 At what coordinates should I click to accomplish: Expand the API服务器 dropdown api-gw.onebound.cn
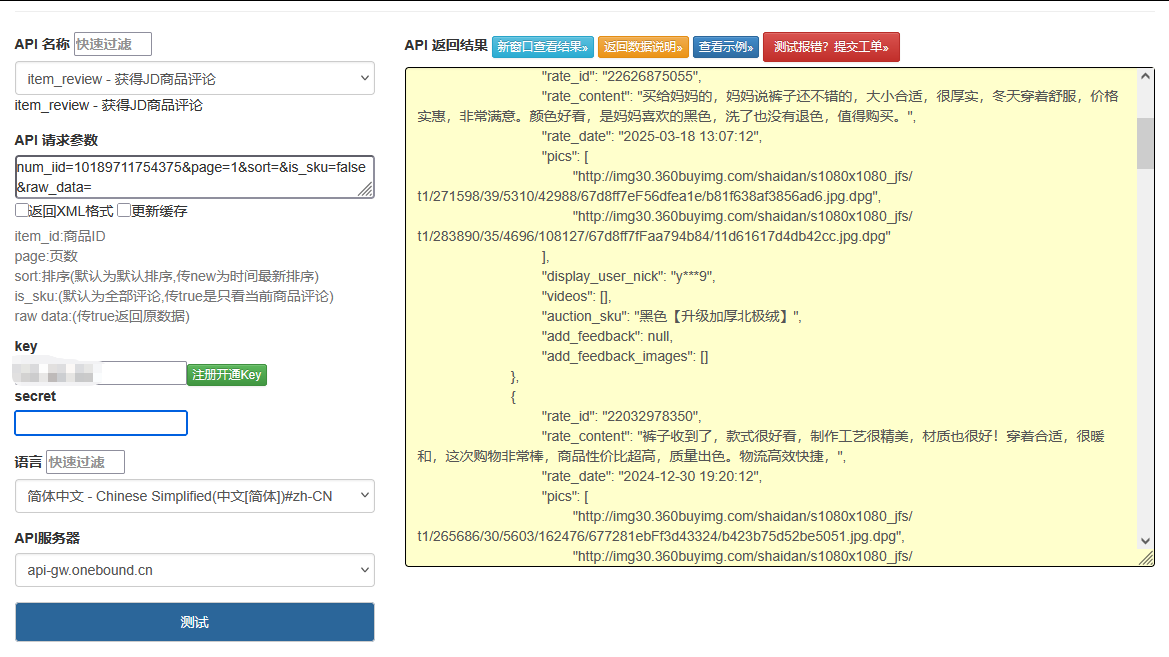[x=194, y=570]
